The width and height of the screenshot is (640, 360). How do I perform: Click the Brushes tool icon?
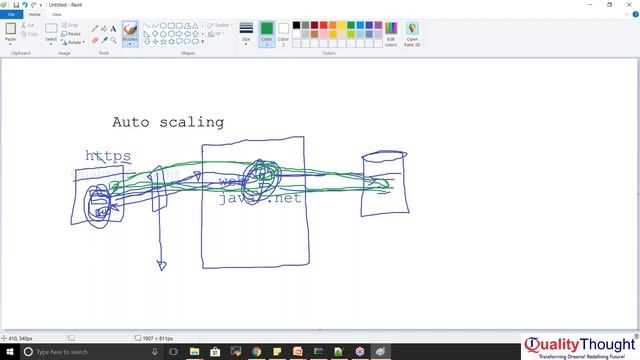(130, 29)
